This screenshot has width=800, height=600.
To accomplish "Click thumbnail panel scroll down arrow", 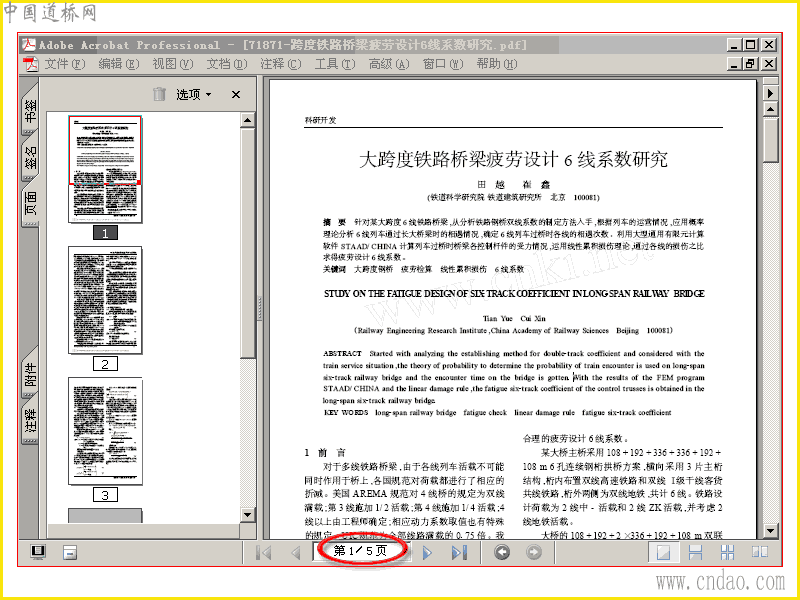I will 247,514.
